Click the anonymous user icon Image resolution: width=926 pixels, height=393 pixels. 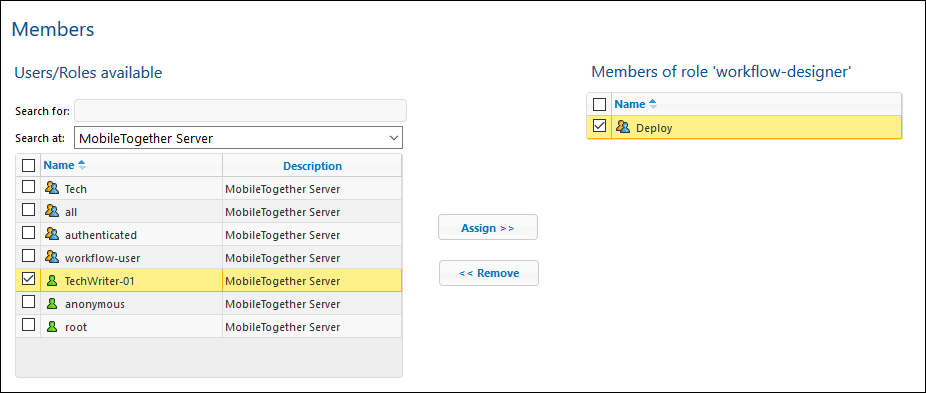pos(52,304)
